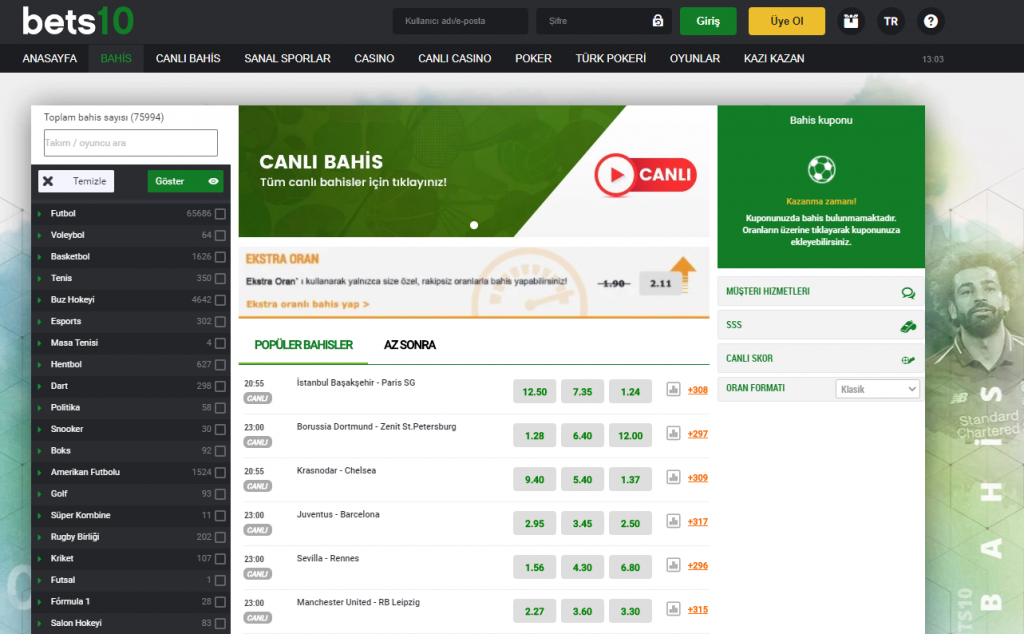Click the Müşteri Hizmetleri chat icon

[908, 293]
